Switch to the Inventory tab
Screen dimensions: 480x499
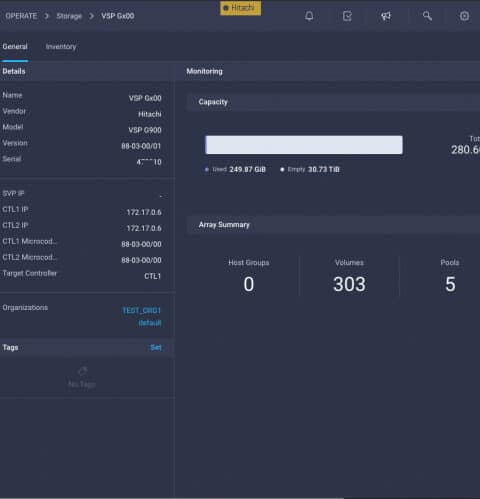tap(61, 47)
